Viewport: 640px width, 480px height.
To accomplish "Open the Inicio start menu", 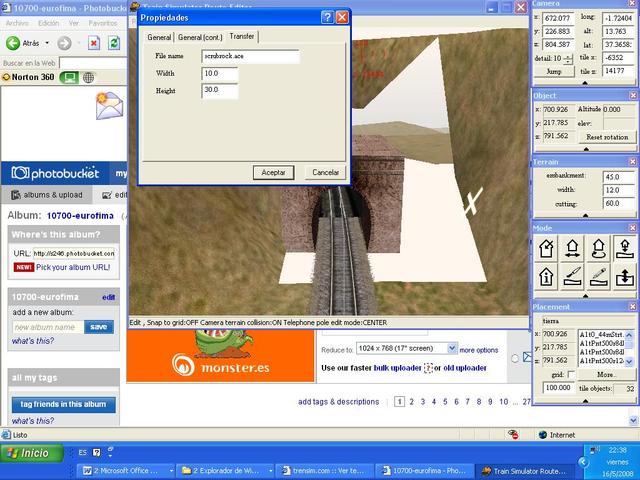I will (28, 453).
